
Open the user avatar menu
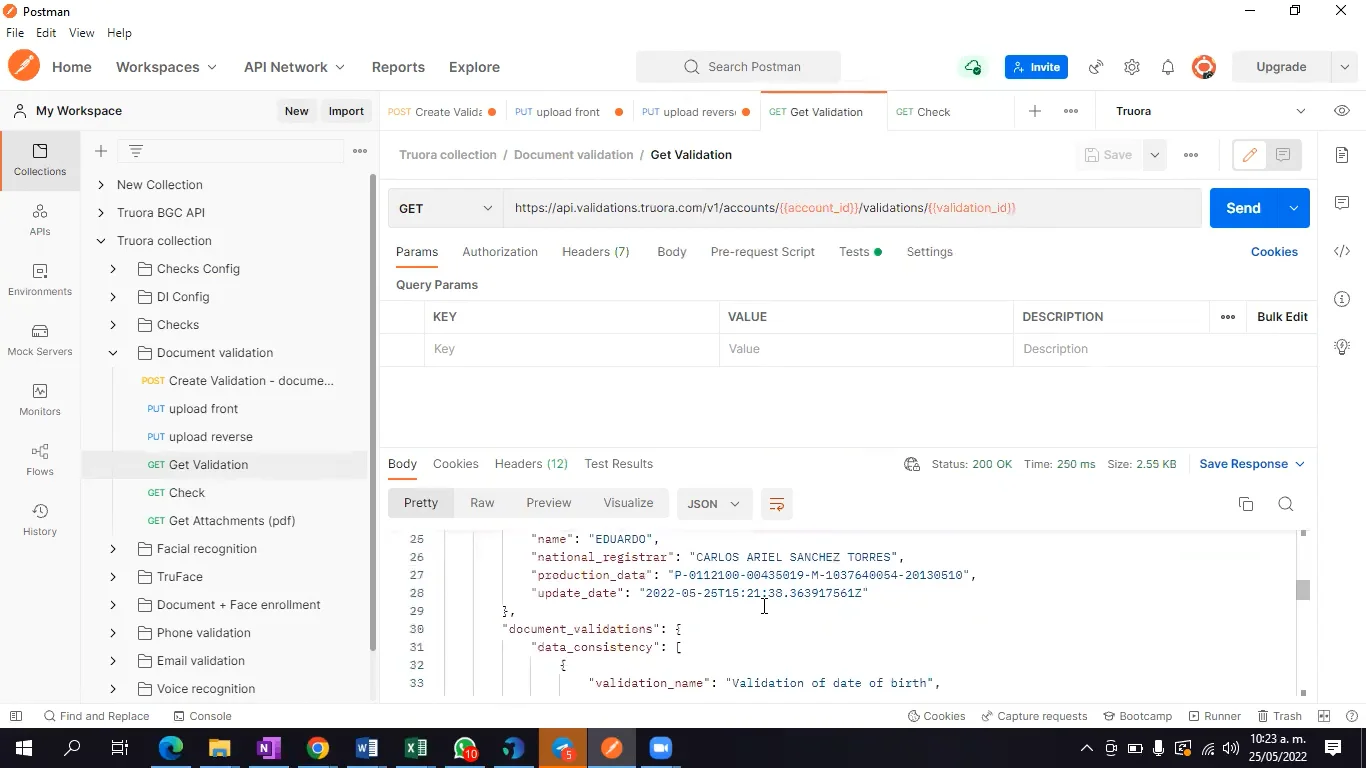click(1204, 67)
